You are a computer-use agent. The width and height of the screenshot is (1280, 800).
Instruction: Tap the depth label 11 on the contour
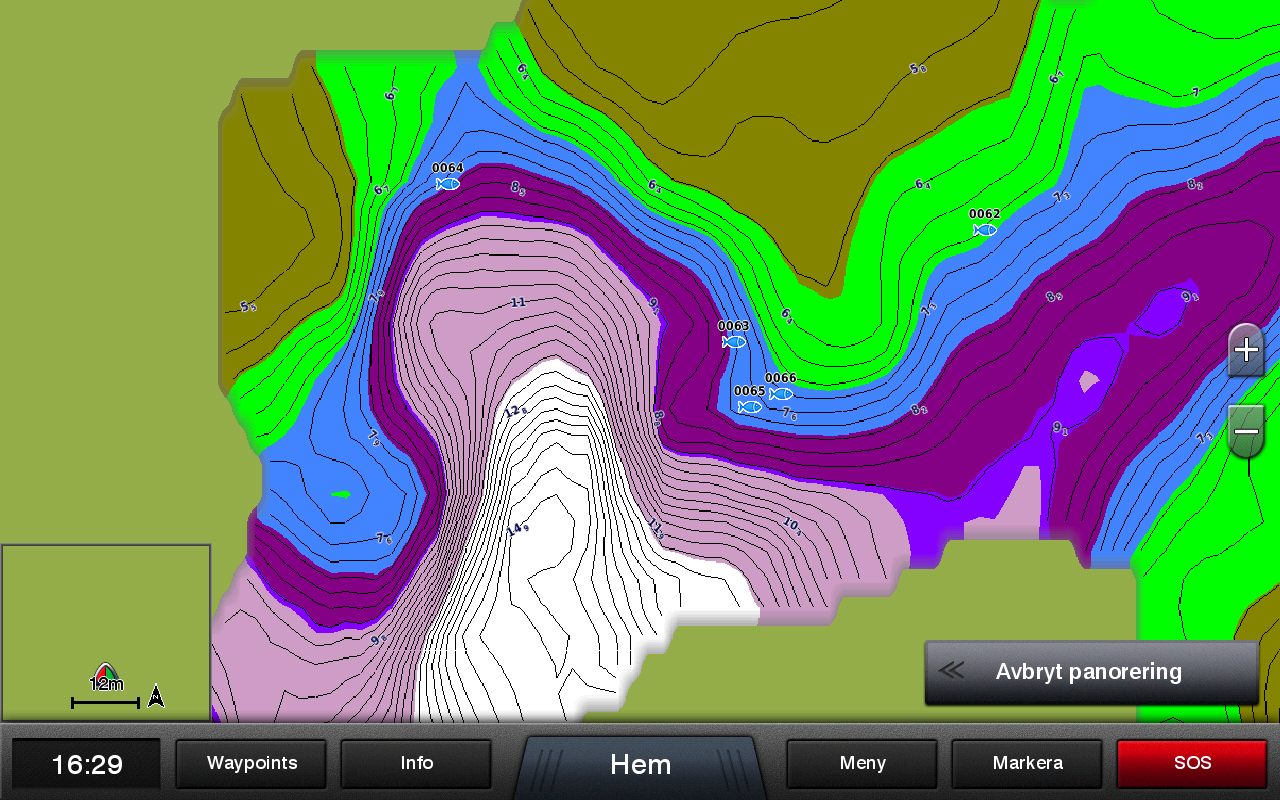pos(518,302)
